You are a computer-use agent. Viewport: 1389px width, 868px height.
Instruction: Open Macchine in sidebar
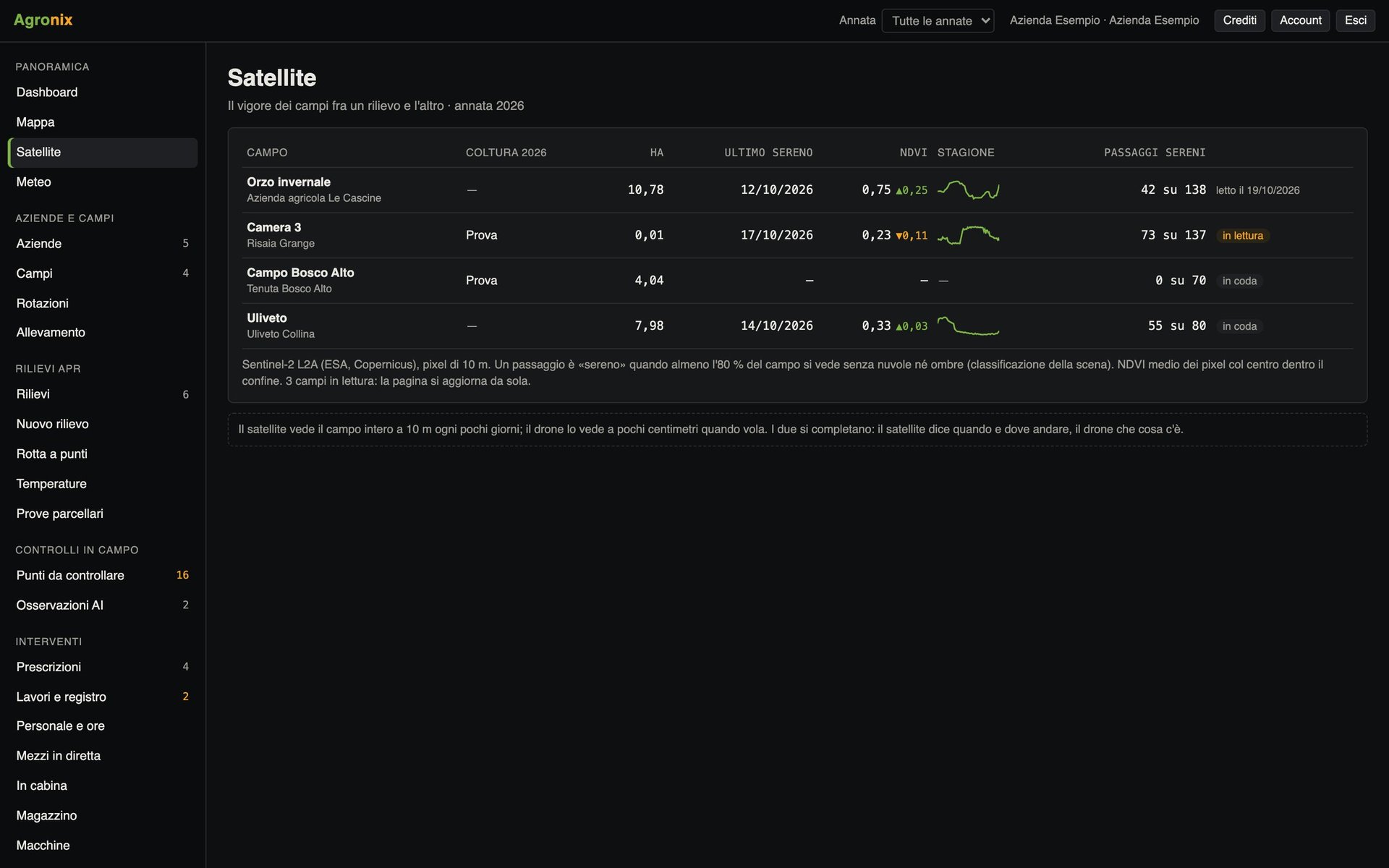coord(102,846)
